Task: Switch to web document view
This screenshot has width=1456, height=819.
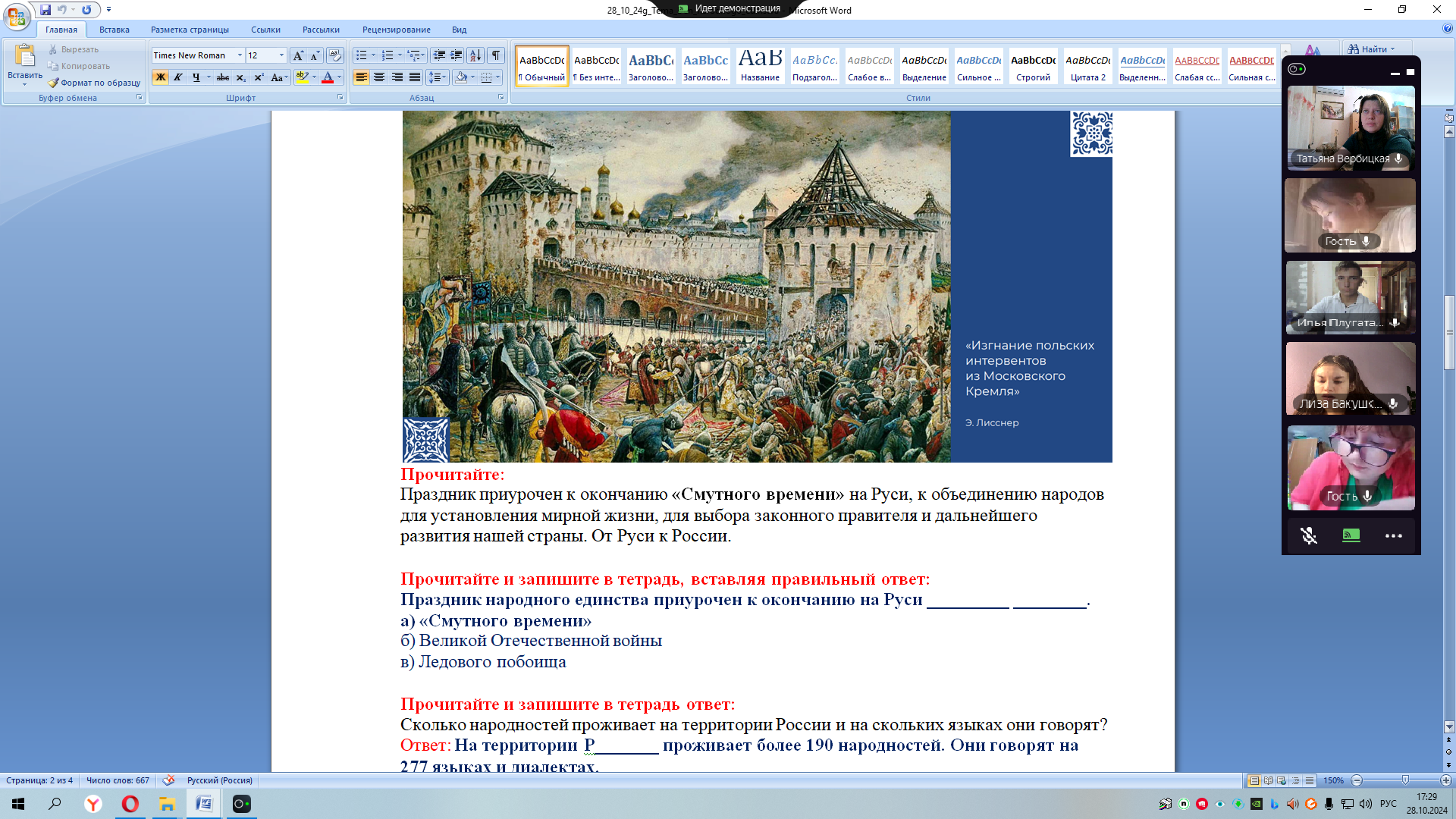Action: pyautogui.click(x=1282, y=780)
